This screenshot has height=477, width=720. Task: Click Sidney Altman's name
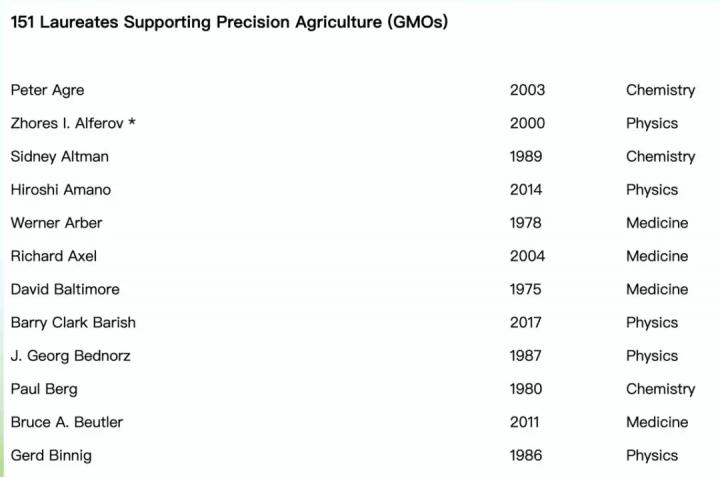coord(60,157)
